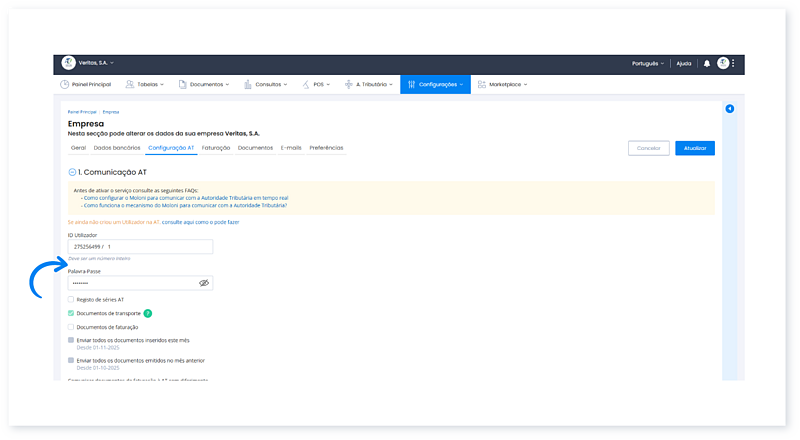This screenshot has height=440, width=800.
Task: Click the Atualizar button
Action: click(694, 148)
